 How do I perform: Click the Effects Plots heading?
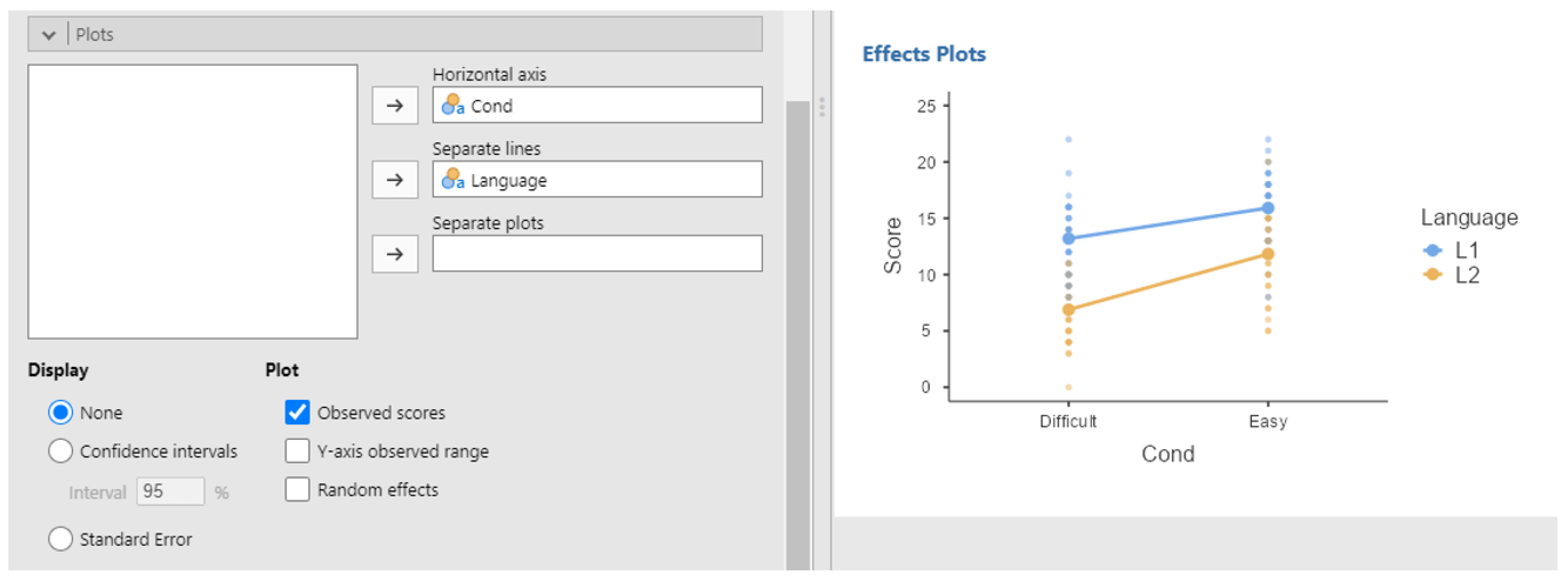(x=924, y=54)
